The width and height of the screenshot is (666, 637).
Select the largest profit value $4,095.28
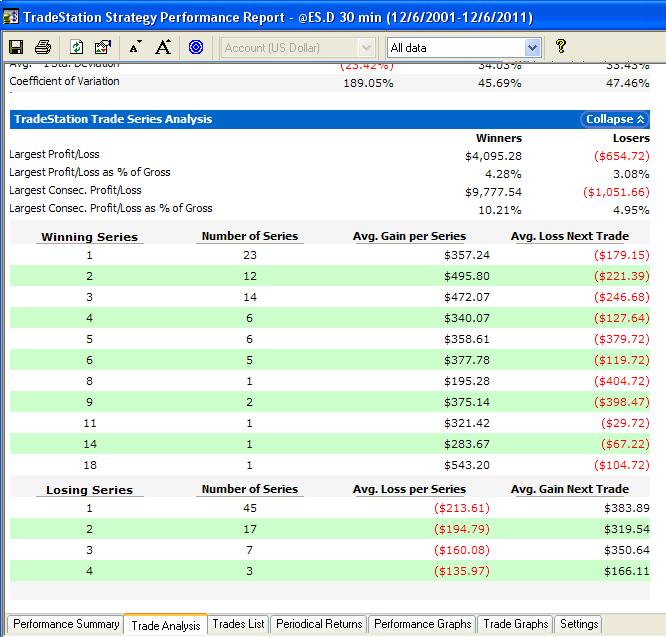(493, 156)
